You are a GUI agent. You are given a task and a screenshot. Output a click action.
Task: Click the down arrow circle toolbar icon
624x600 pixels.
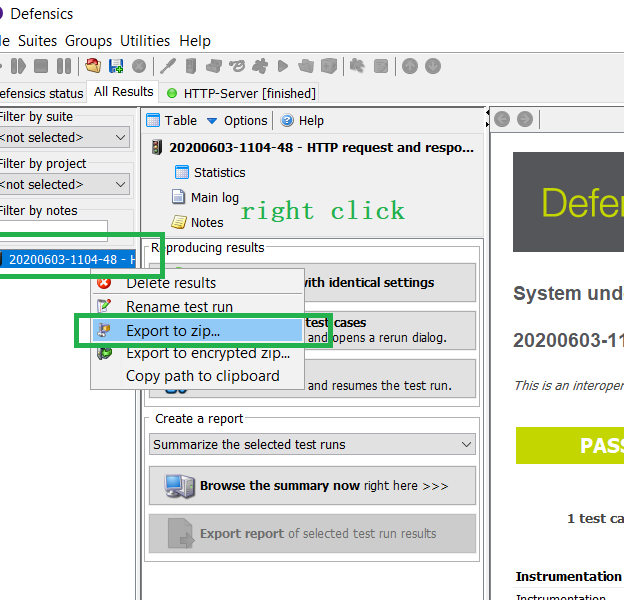coord(433,66)
